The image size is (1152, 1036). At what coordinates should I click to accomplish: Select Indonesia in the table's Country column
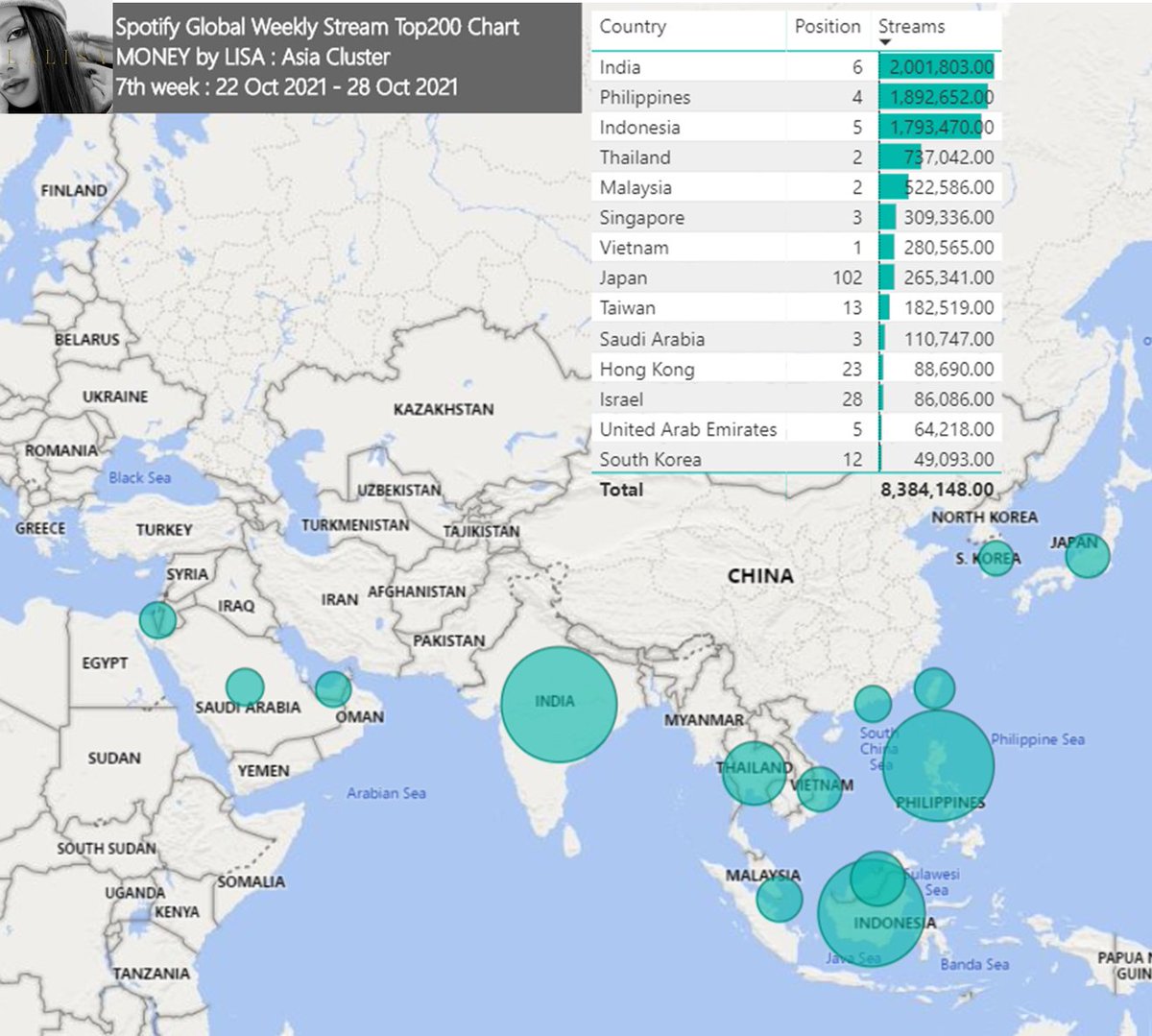point(639,128)
